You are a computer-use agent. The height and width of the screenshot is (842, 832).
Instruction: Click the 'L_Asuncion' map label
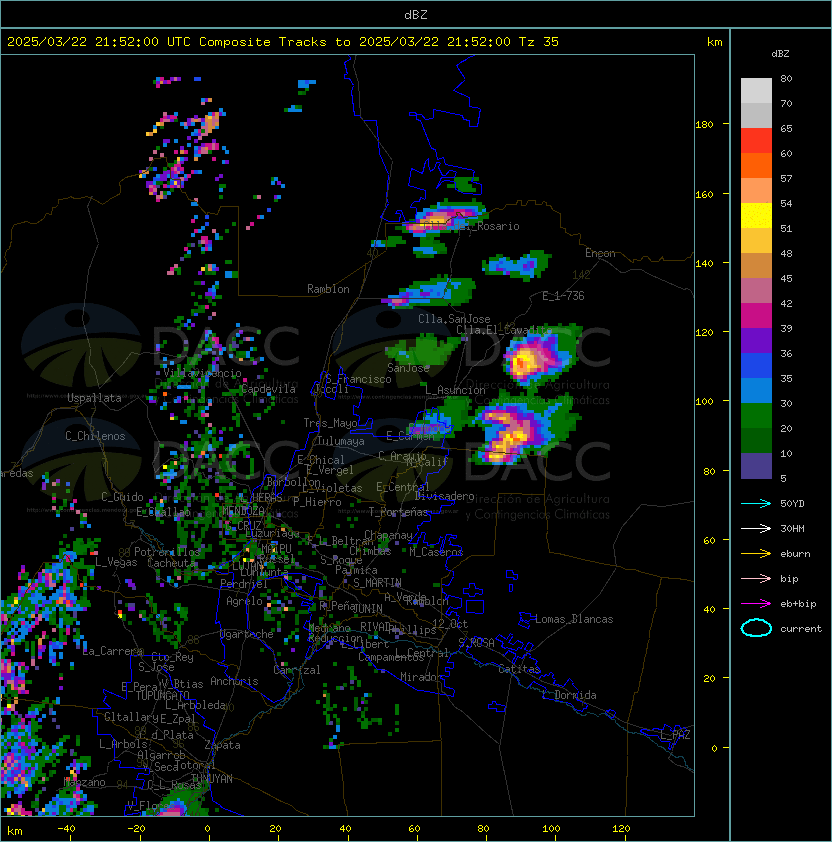455,390
